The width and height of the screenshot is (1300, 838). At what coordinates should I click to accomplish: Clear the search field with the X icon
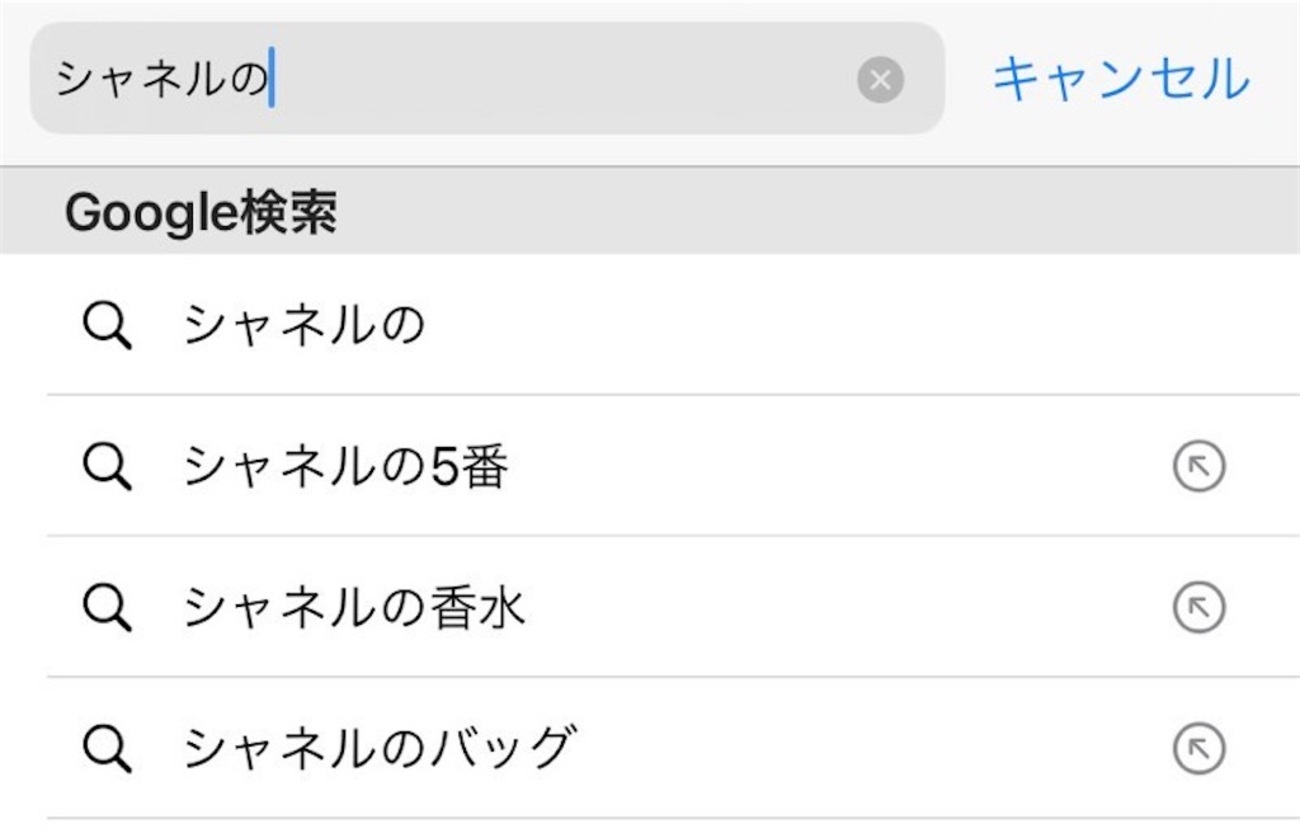point(880,80)
